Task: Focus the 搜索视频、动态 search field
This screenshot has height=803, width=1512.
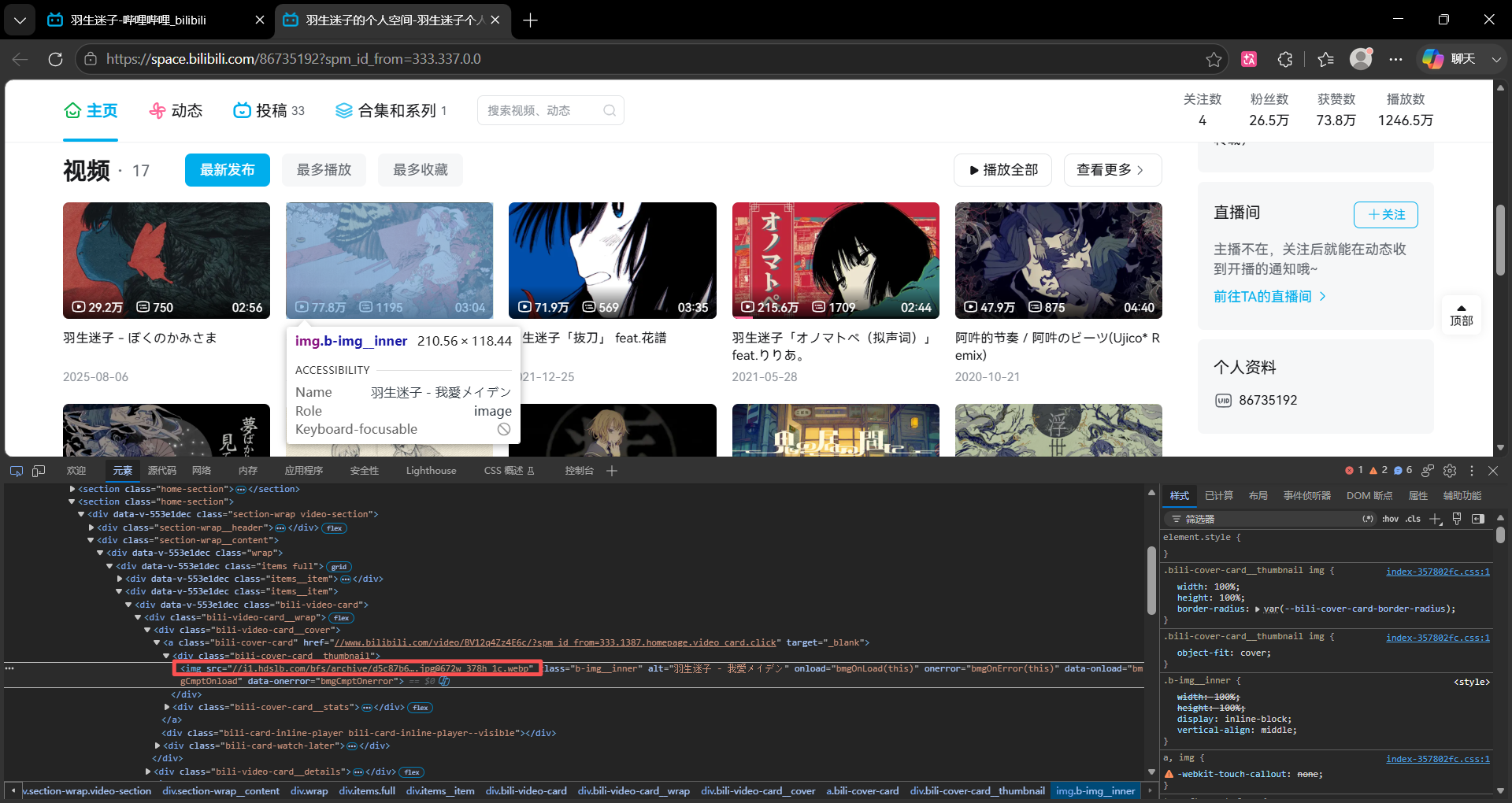Action: [x=550, y=110]
